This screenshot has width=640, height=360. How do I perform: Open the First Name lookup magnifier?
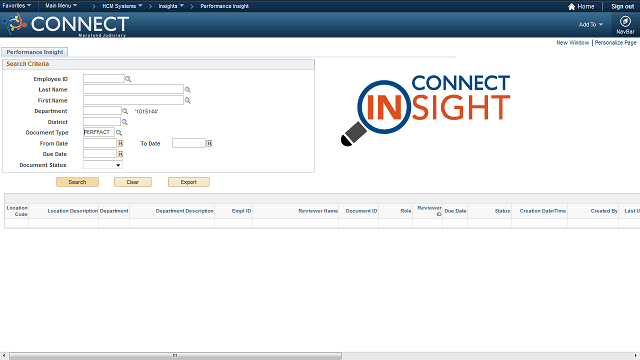188,100
